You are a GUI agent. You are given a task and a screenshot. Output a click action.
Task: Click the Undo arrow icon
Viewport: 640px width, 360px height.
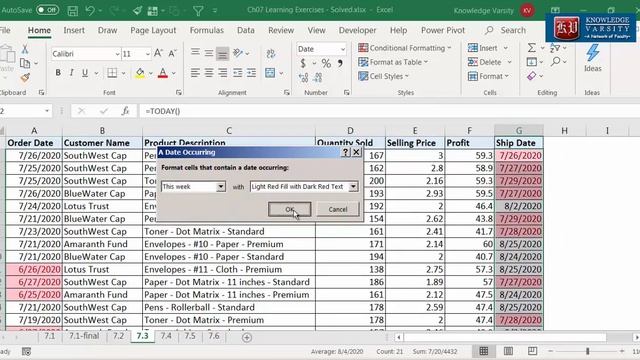[x=90, y=11]
